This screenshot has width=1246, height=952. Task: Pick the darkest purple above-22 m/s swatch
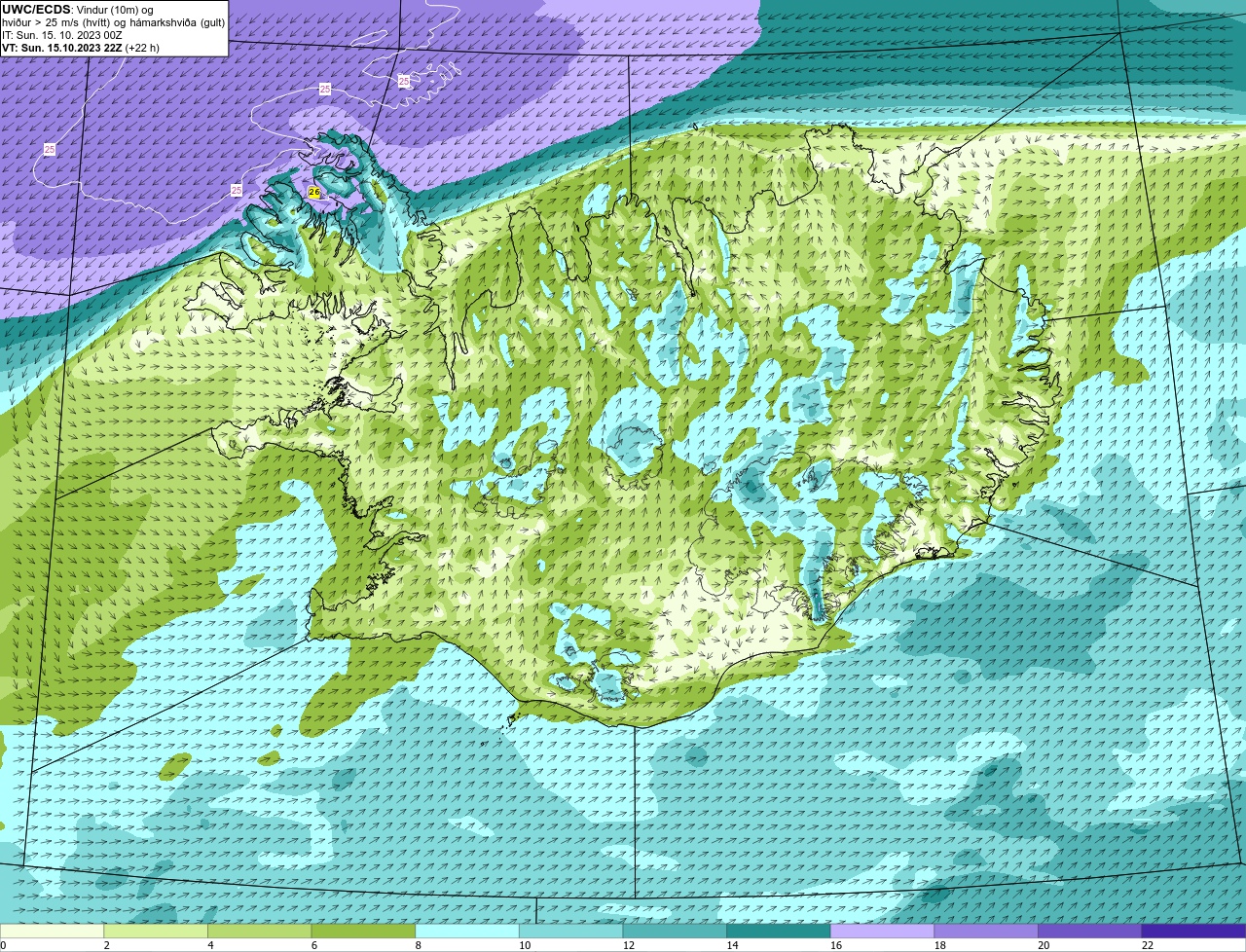point(1194,931)
